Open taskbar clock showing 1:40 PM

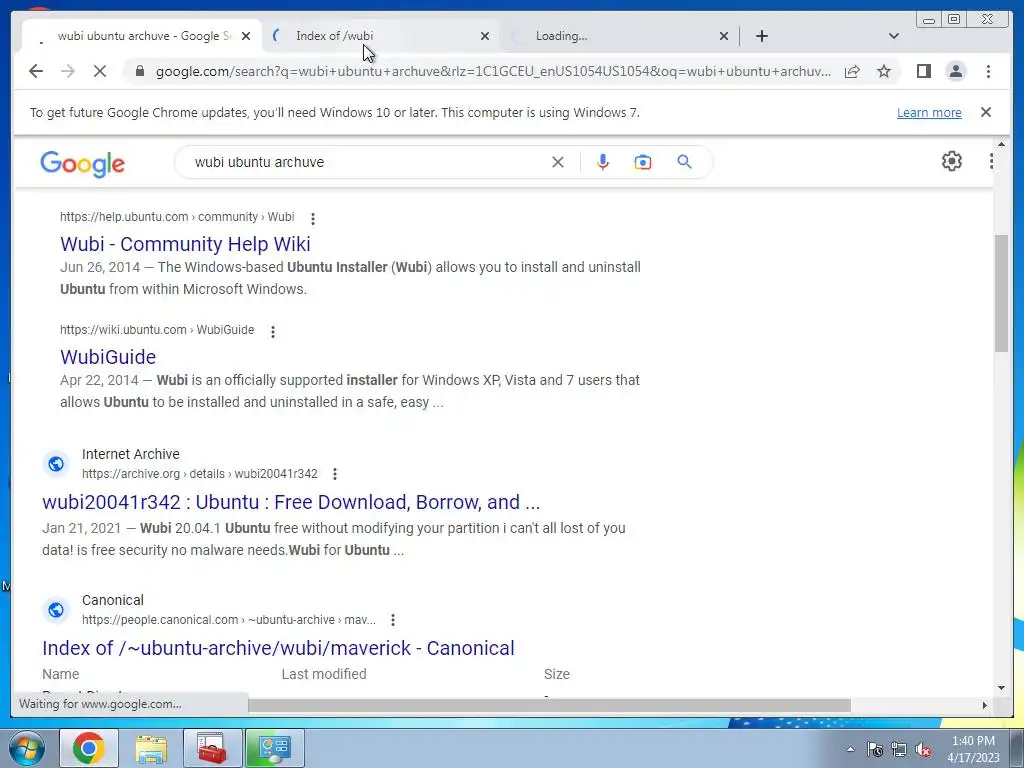click(973, 749)
